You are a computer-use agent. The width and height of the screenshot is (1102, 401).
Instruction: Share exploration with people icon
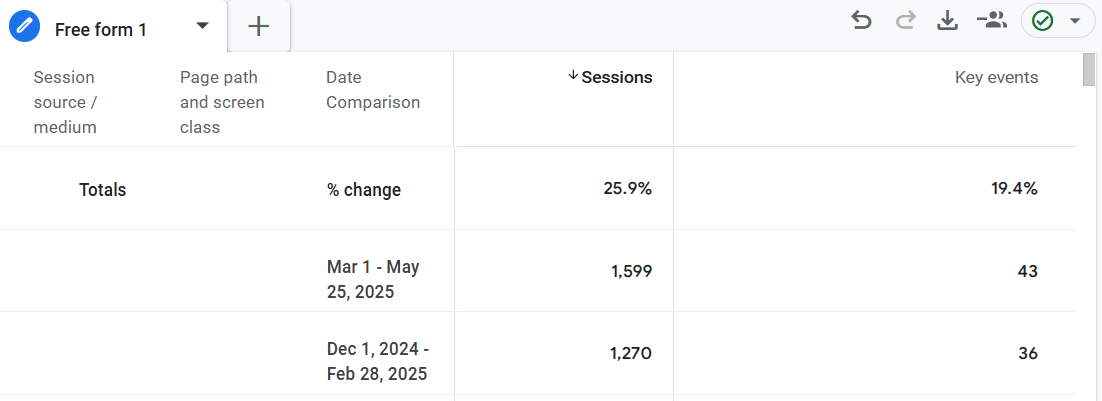(992, 21)
